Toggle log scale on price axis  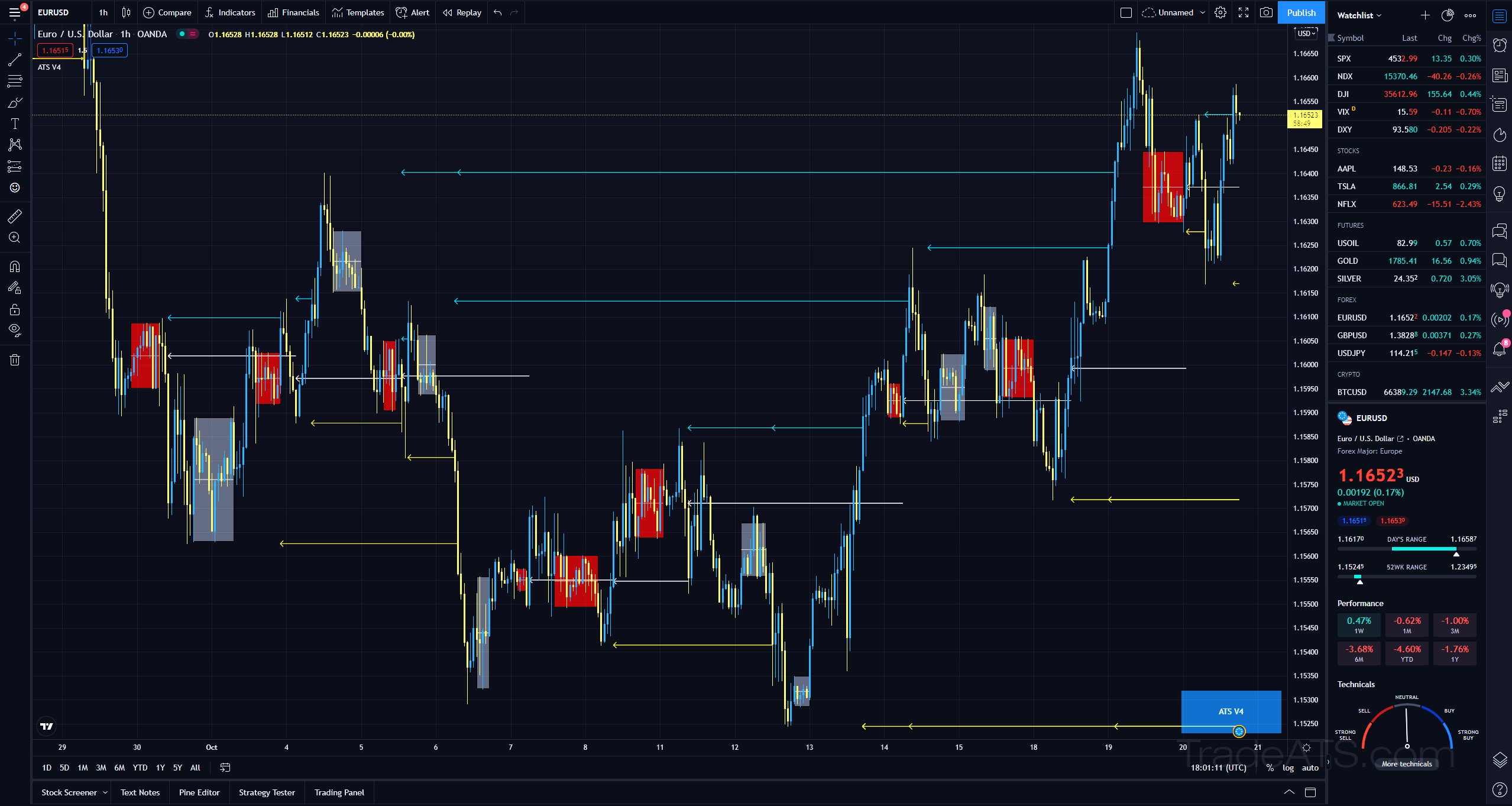(1288, 768)
